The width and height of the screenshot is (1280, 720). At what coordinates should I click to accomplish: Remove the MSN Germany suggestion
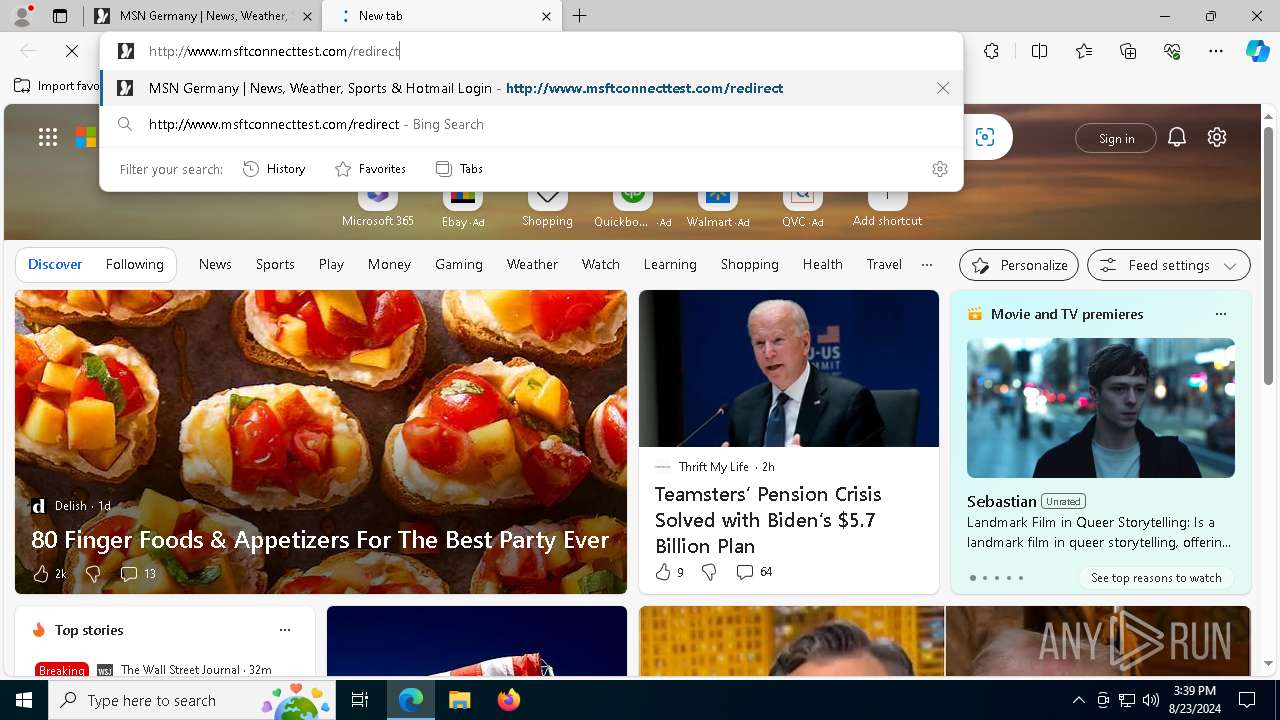942,88
